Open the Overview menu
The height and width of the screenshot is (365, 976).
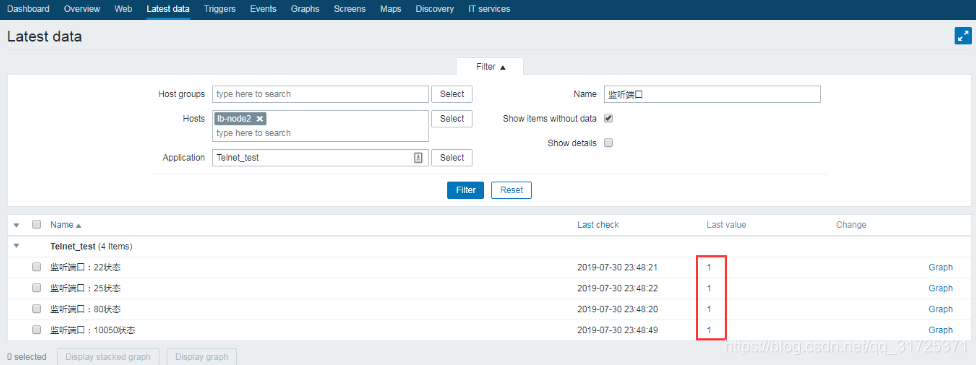point(82,9)
